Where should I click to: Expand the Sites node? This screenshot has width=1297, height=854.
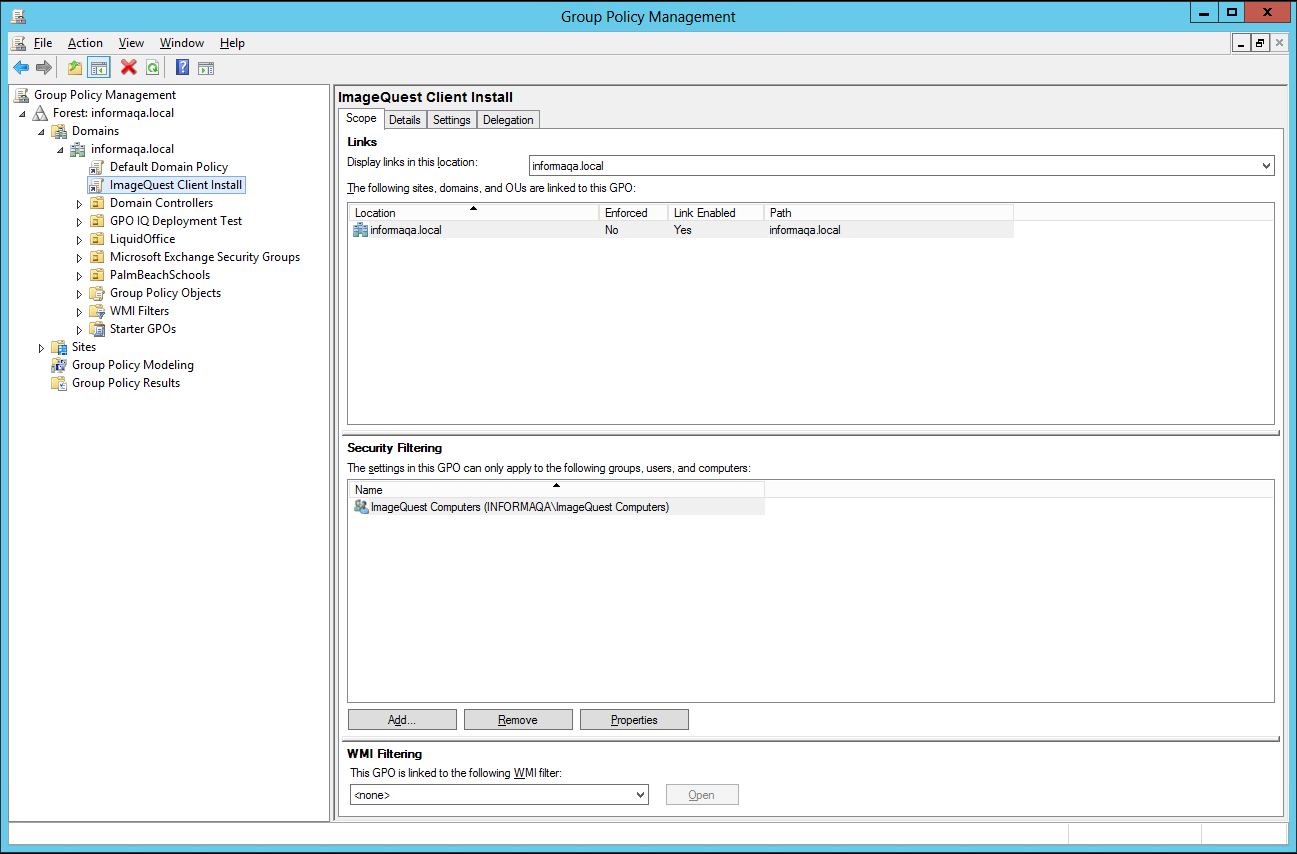pyautogui.click(x=42, y=348)
